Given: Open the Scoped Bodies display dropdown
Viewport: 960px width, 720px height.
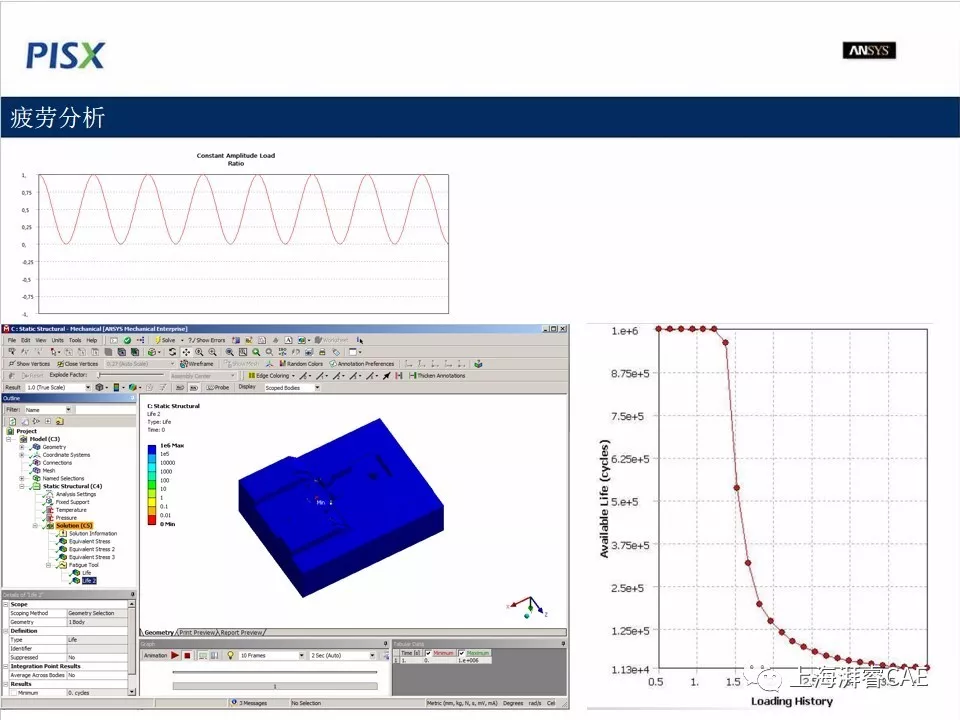Looking at the screenshot, I should point(317,388).
